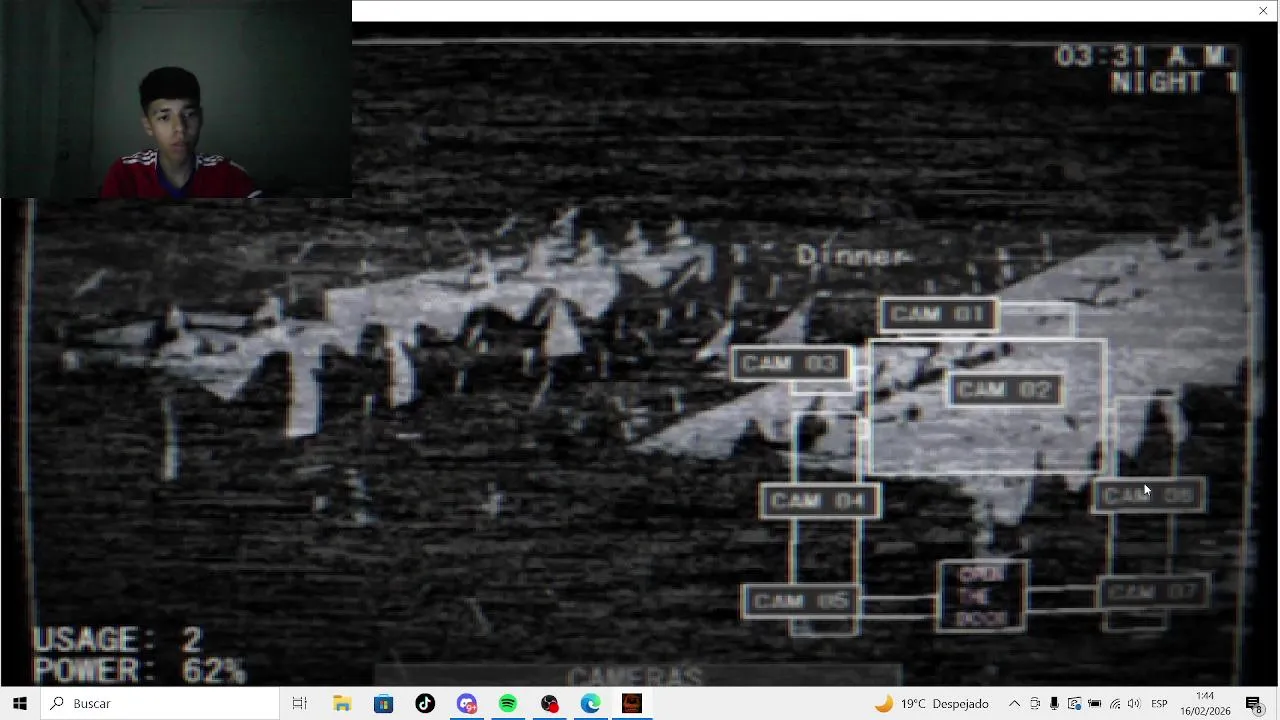1280x720 pixels.
Task: Click the close-the-door button on map
Action: click(981, 597)
